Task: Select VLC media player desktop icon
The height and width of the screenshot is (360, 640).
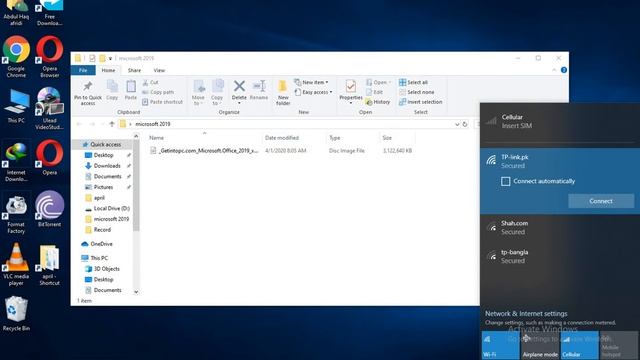Action: coord(16,264)
